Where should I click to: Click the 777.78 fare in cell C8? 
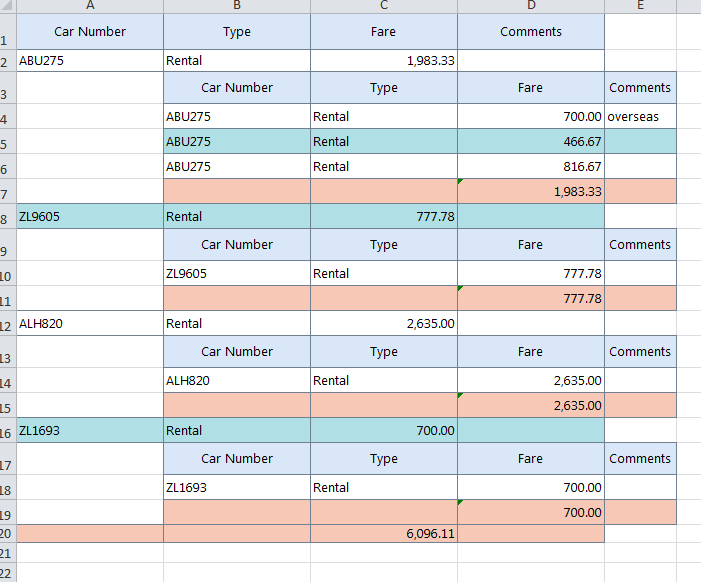pyautogui.click(x=384, y=217)
